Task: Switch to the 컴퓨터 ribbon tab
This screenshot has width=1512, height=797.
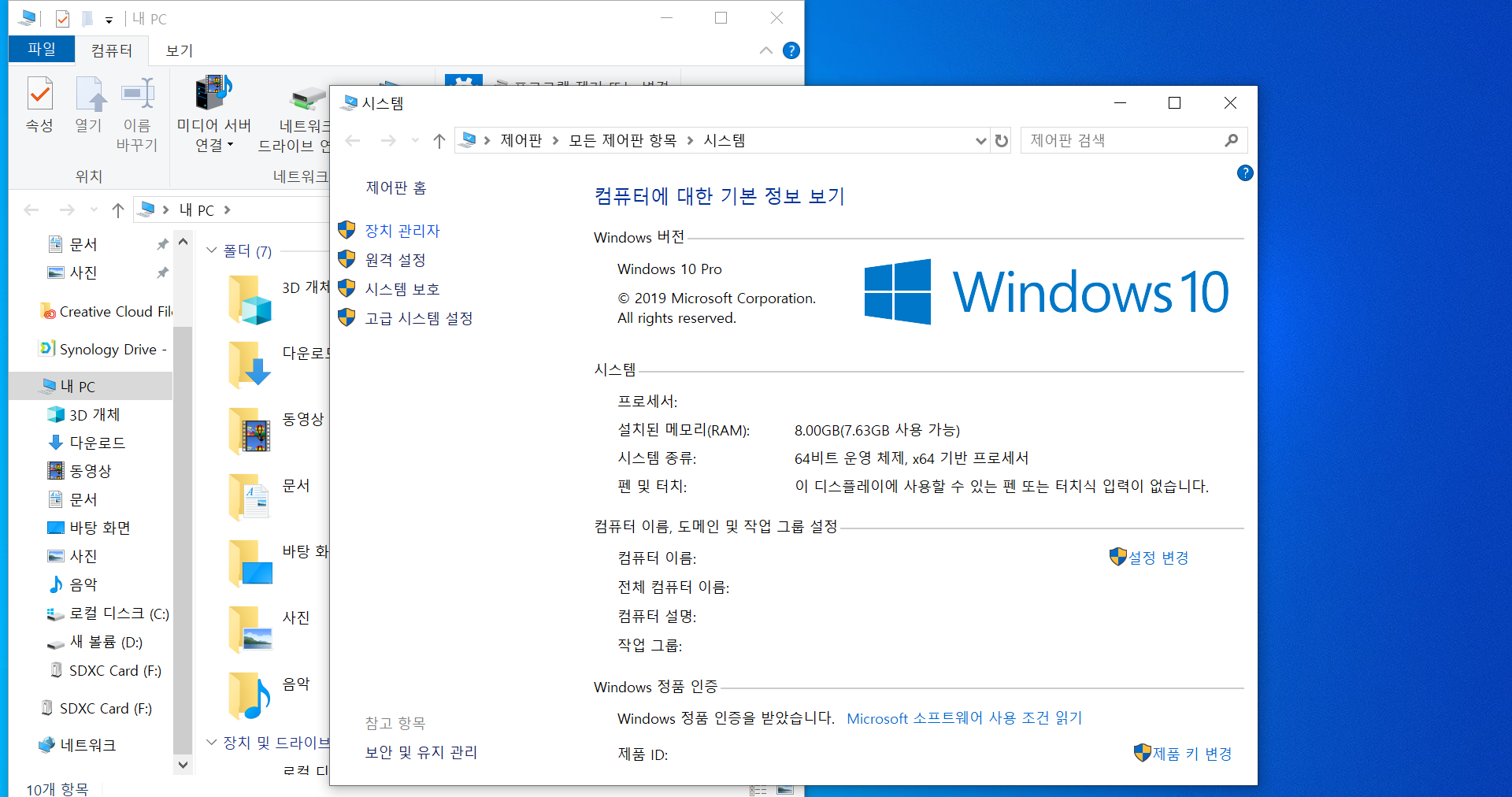Action: (x=112, y=50)
